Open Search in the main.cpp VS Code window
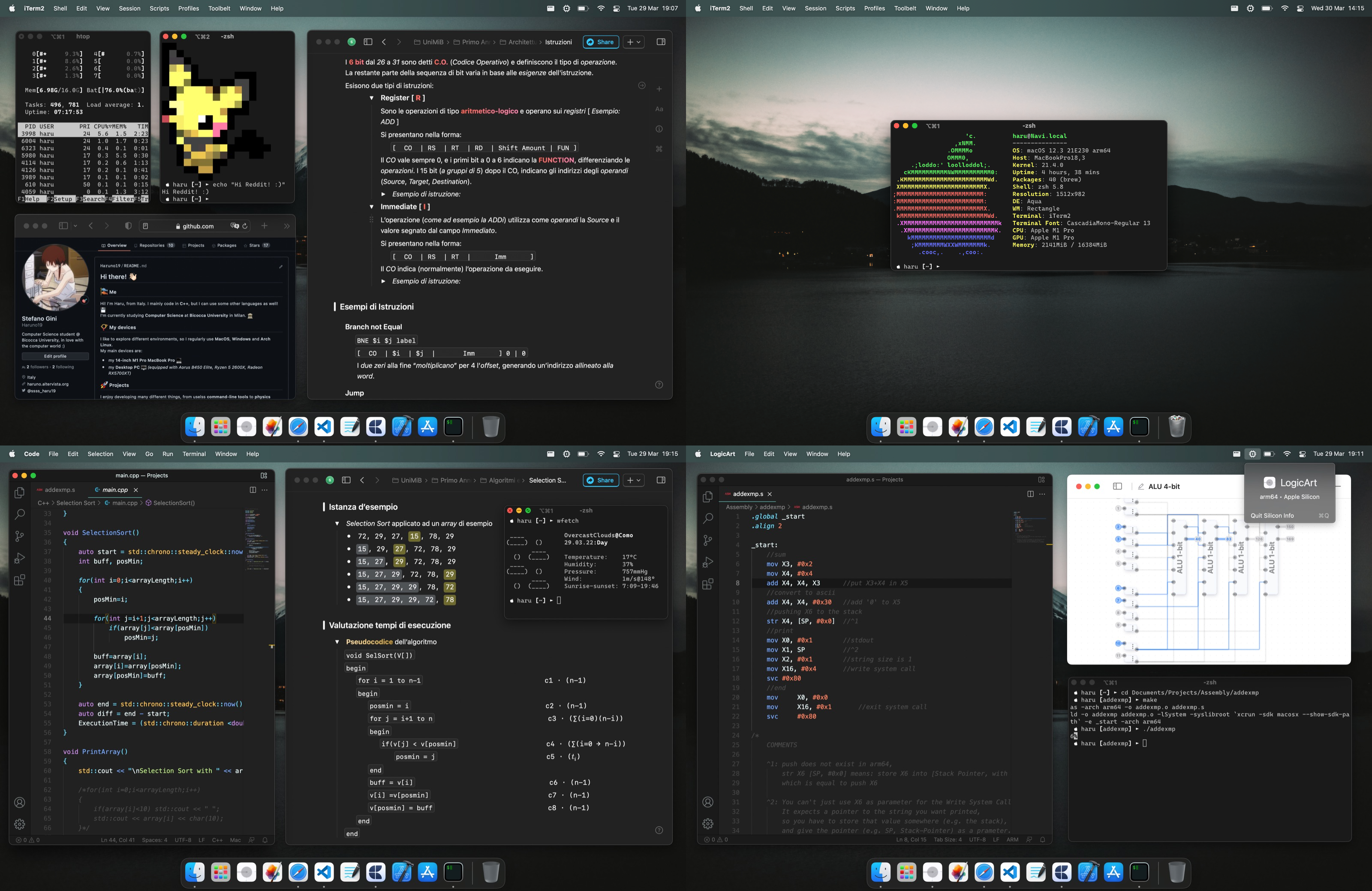 [x=20, y=514]
